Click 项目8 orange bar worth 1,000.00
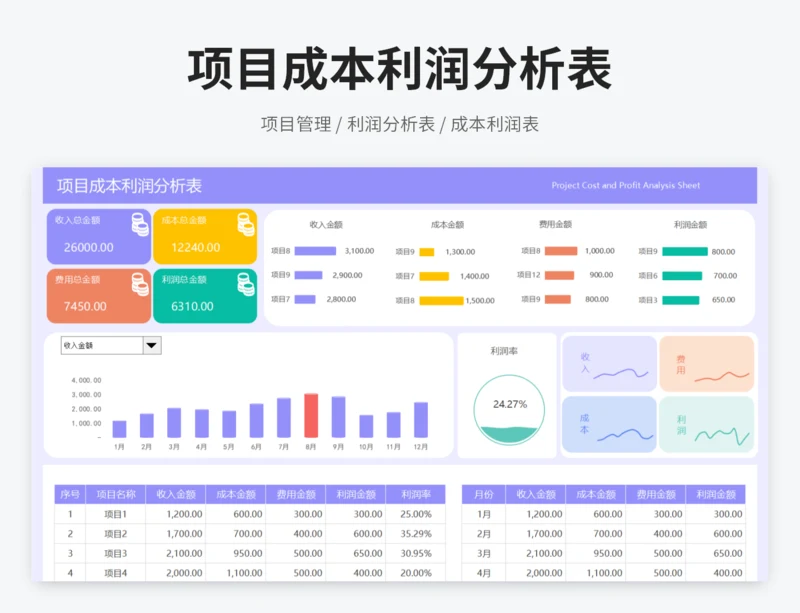 [x=561, y=251]
